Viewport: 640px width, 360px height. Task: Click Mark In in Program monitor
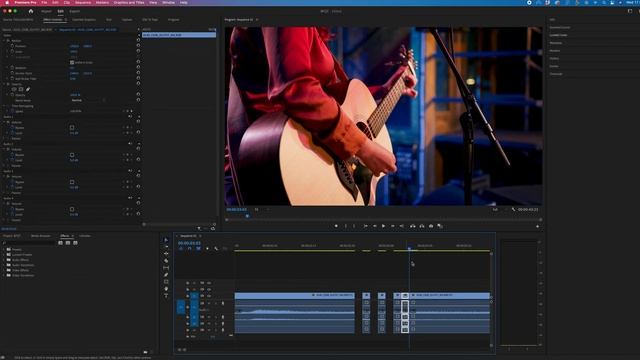click(x=345, y=226)
